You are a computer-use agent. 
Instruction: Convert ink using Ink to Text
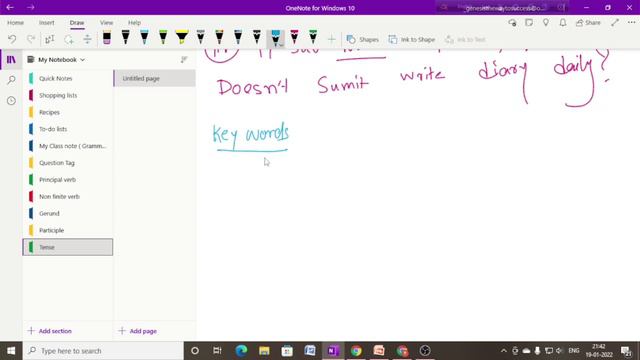[x=465, y=39]
